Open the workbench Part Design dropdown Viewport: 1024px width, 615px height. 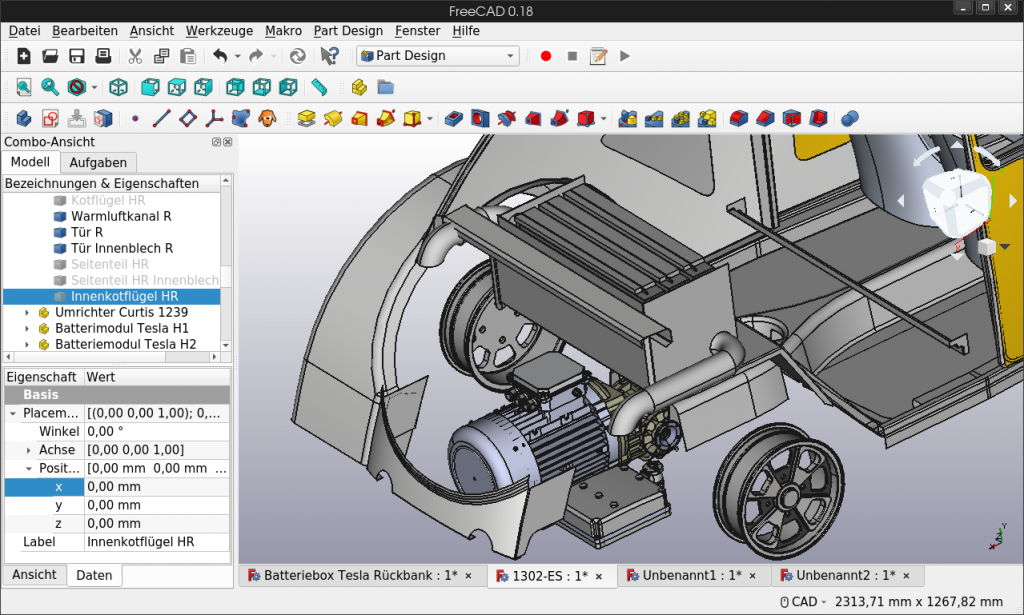pyautogui.click(x=438, y=56)
